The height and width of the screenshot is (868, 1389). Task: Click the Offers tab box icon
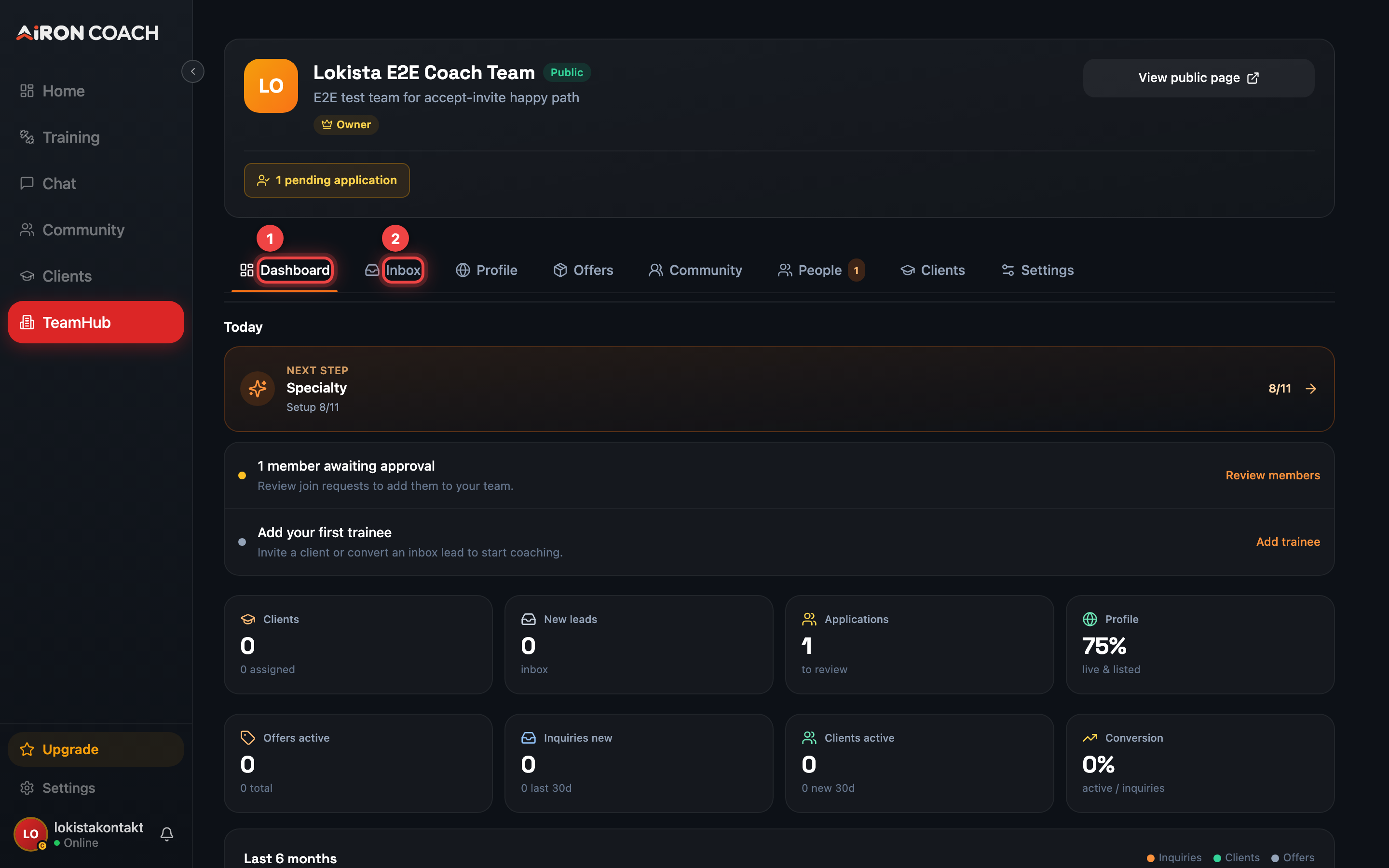tap(560, 270)
